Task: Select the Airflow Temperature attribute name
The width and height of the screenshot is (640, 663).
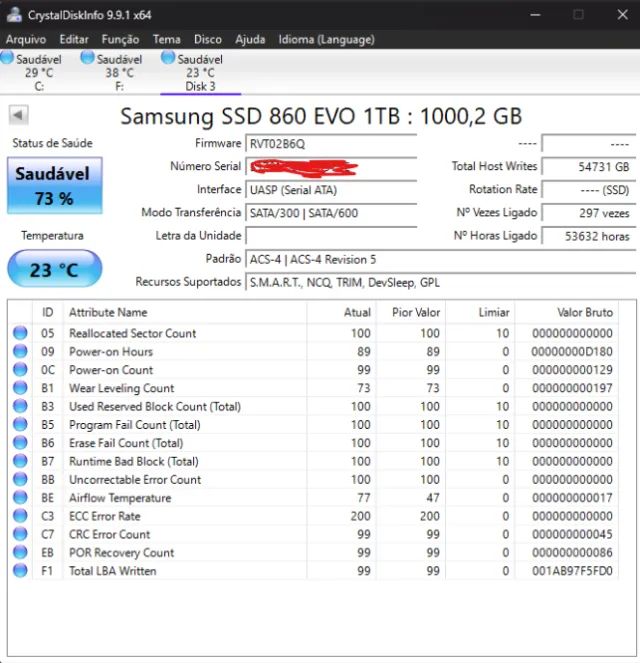Action: 120,498
